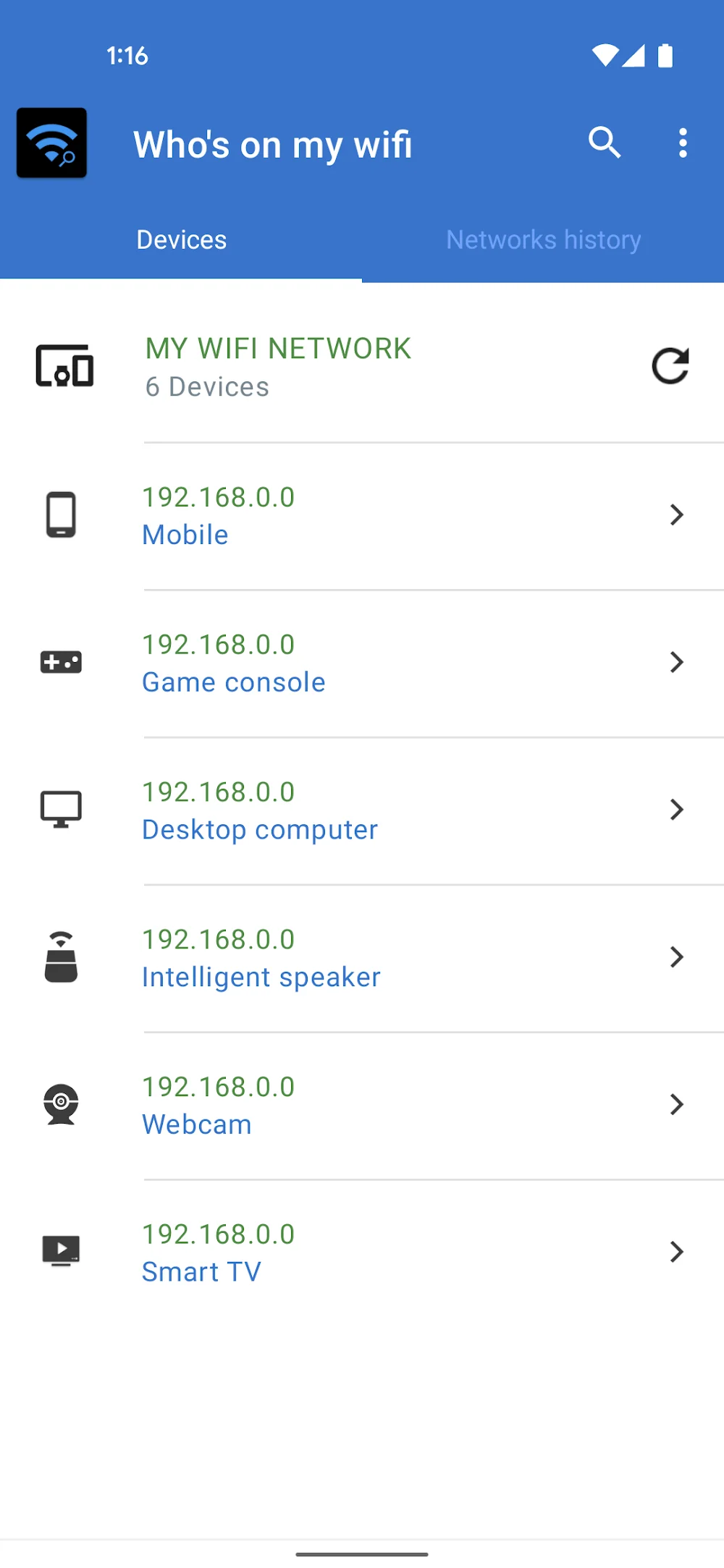Open the Desktop computer entry
Screen dimensions: 724x1568
[259, 829]
